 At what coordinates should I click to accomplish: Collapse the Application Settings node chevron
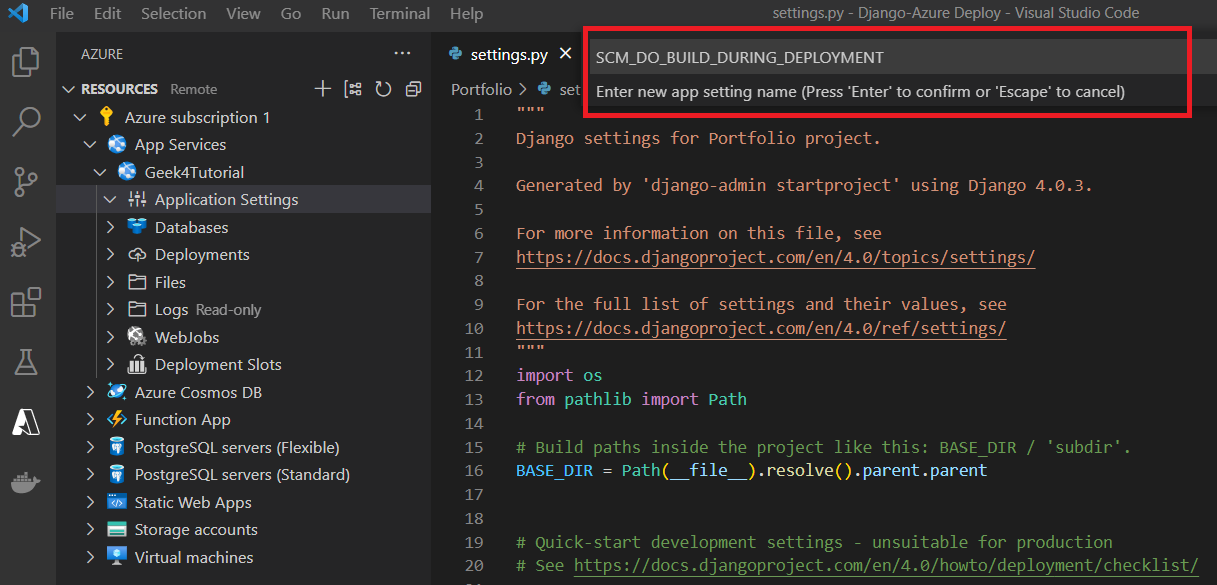110,199
